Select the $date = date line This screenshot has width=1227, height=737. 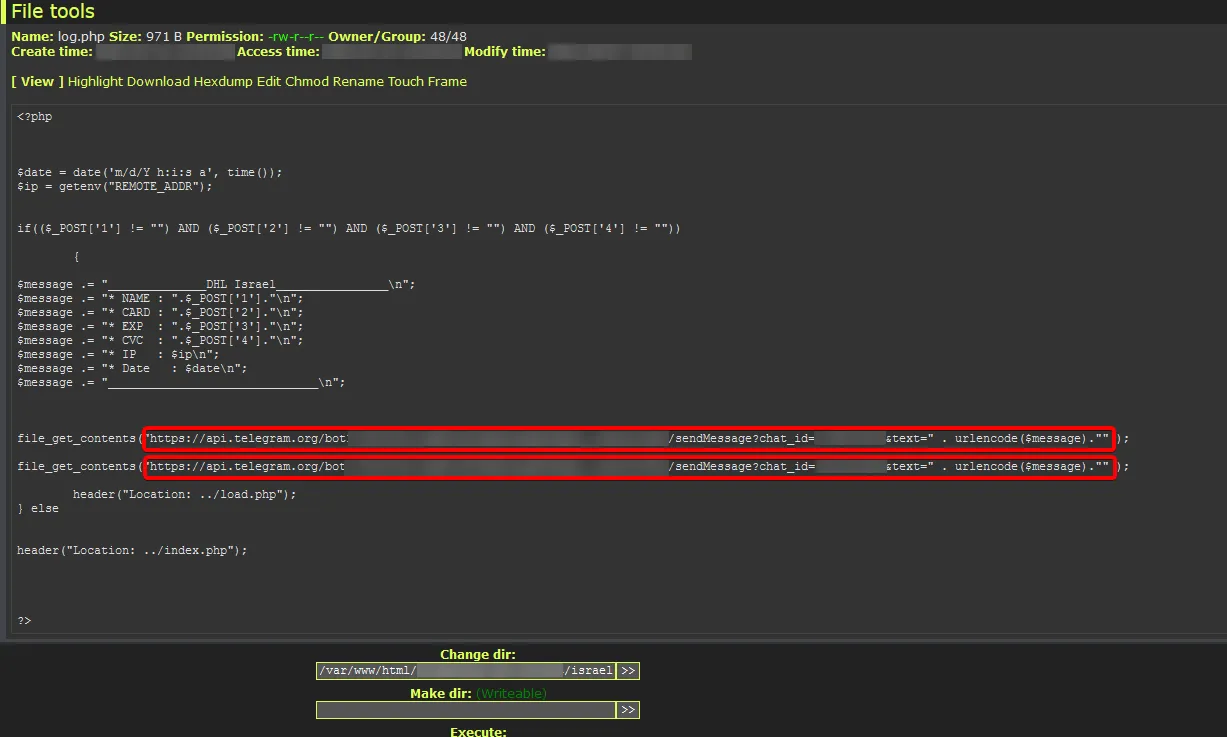150,173
